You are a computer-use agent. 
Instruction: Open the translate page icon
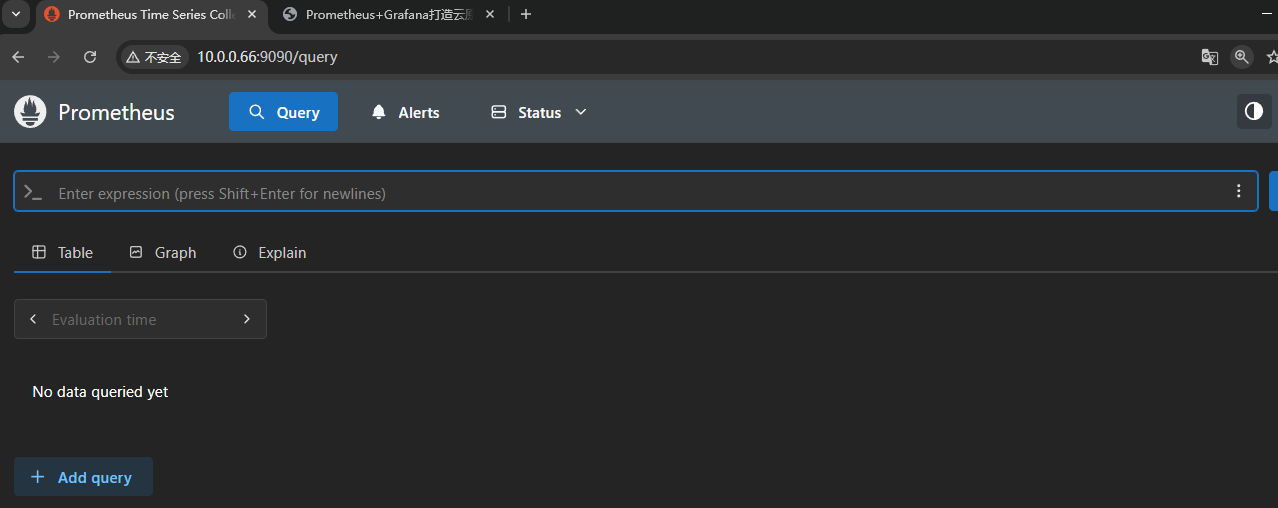[1210, 57]
